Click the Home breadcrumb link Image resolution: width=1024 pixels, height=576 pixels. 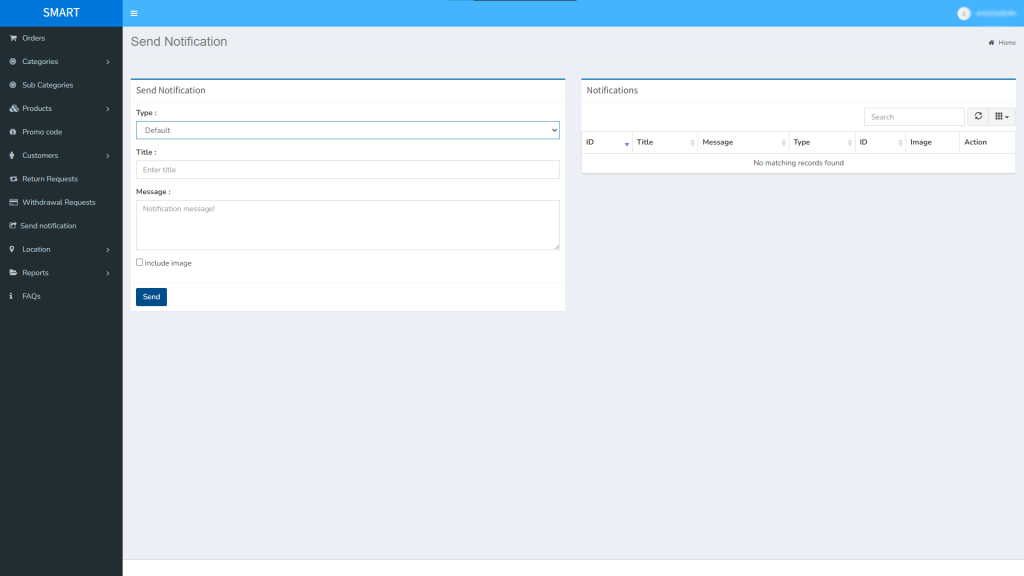tap(1002, 43)
